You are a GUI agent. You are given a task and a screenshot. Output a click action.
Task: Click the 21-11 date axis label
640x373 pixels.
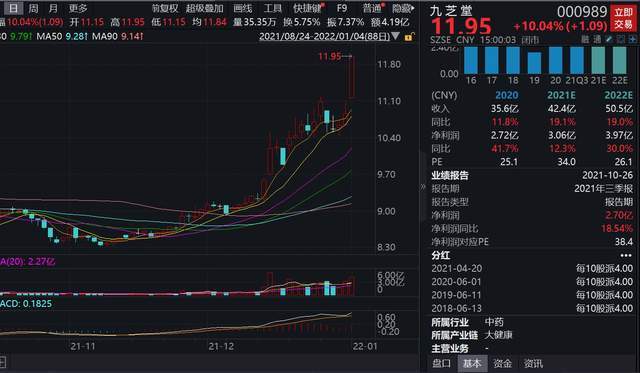(x=82, y=346)
